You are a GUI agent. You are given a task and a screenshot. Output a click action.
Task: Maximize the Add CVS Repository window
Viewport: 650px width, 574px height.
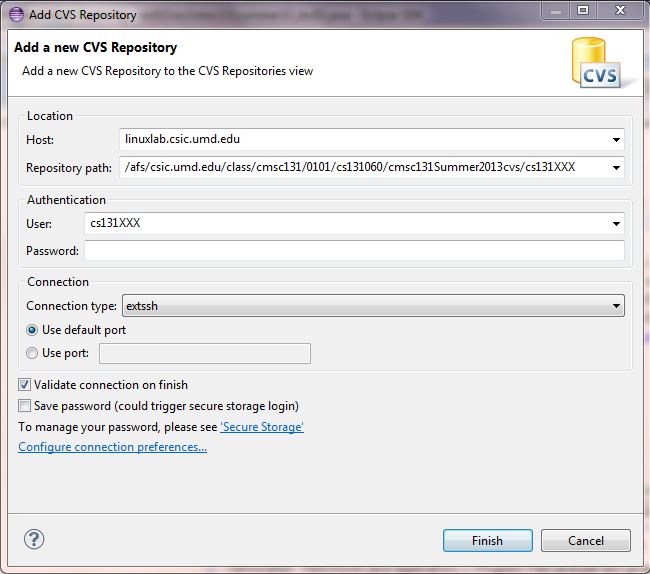tap(583, 10)
